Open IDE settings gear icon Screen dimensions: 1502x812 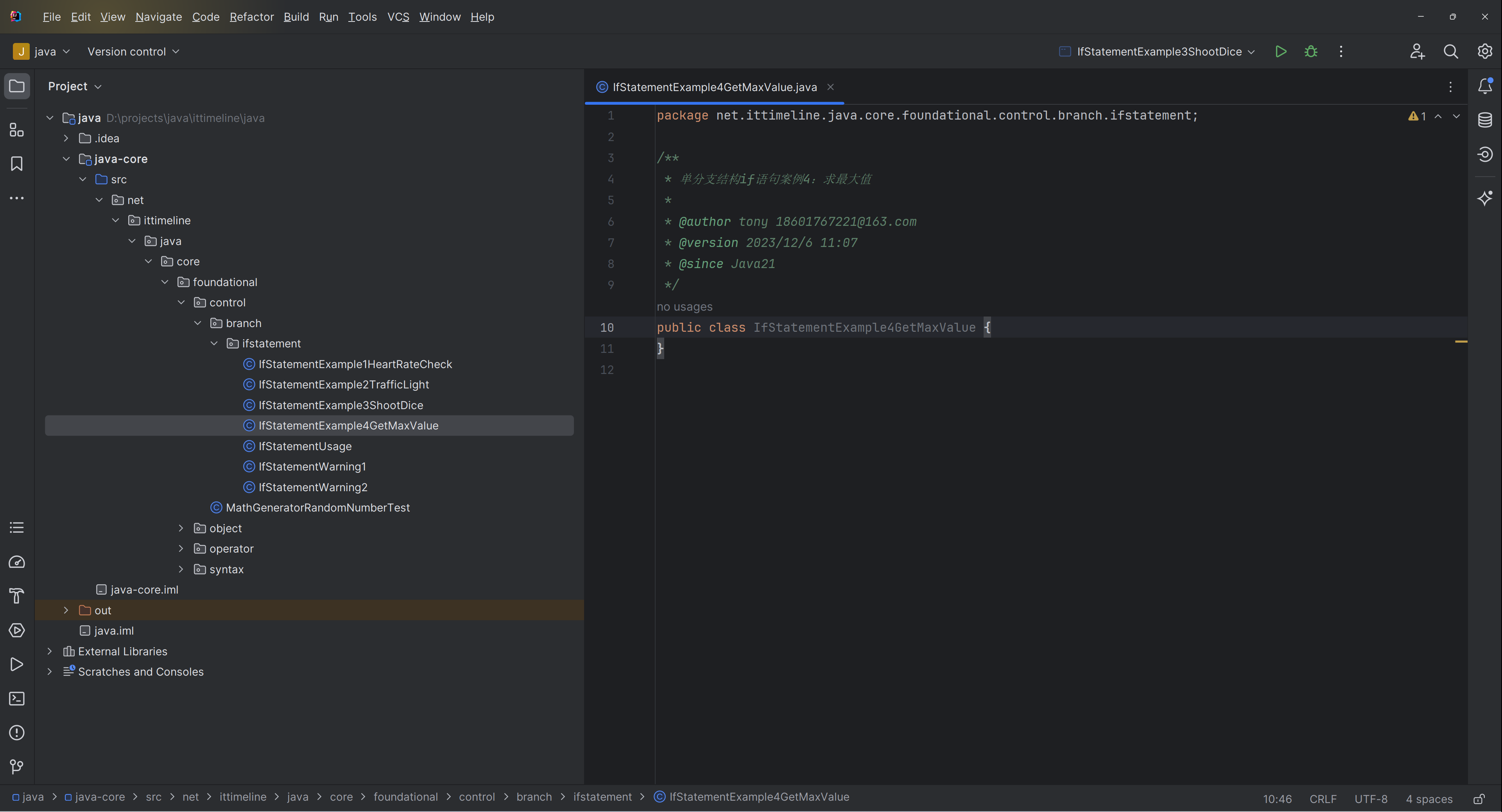(x=1484, y=52)
